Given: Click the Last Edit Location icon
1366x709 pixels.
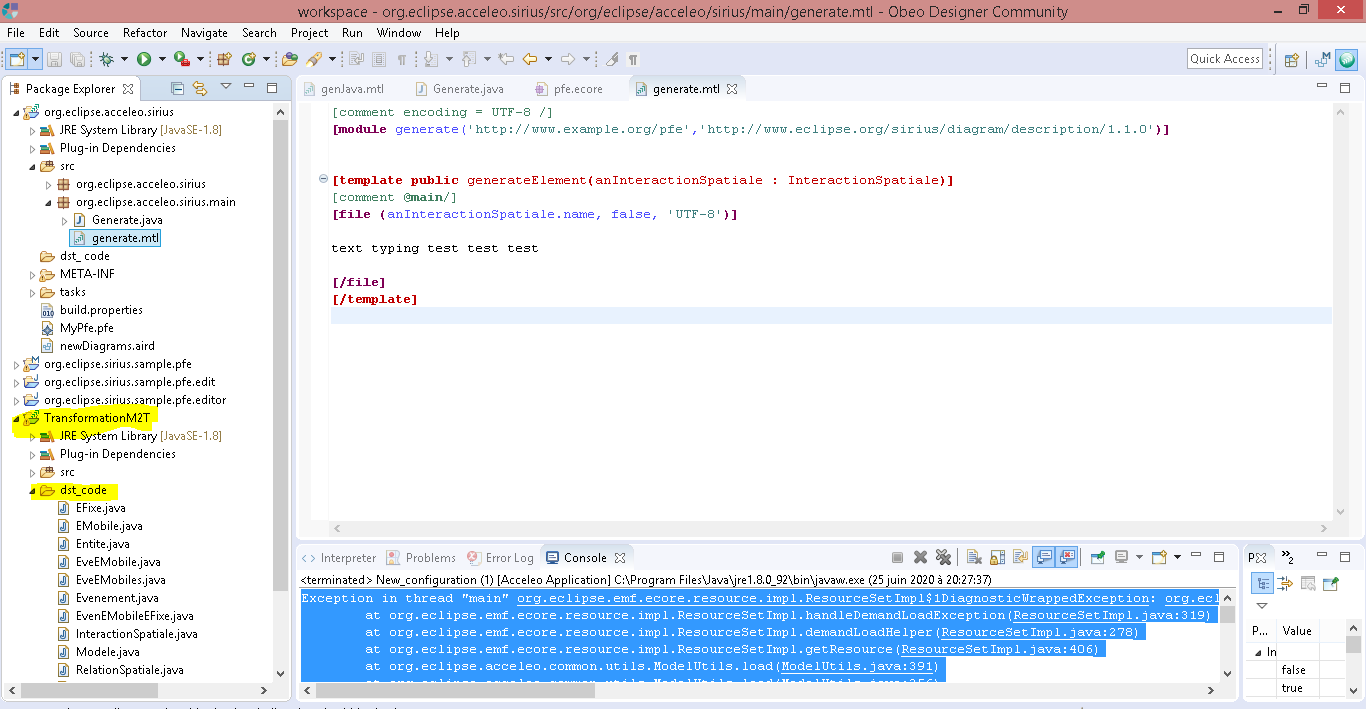Looking at the screenshot, I should pyautogui.click(x=506, y=59).
